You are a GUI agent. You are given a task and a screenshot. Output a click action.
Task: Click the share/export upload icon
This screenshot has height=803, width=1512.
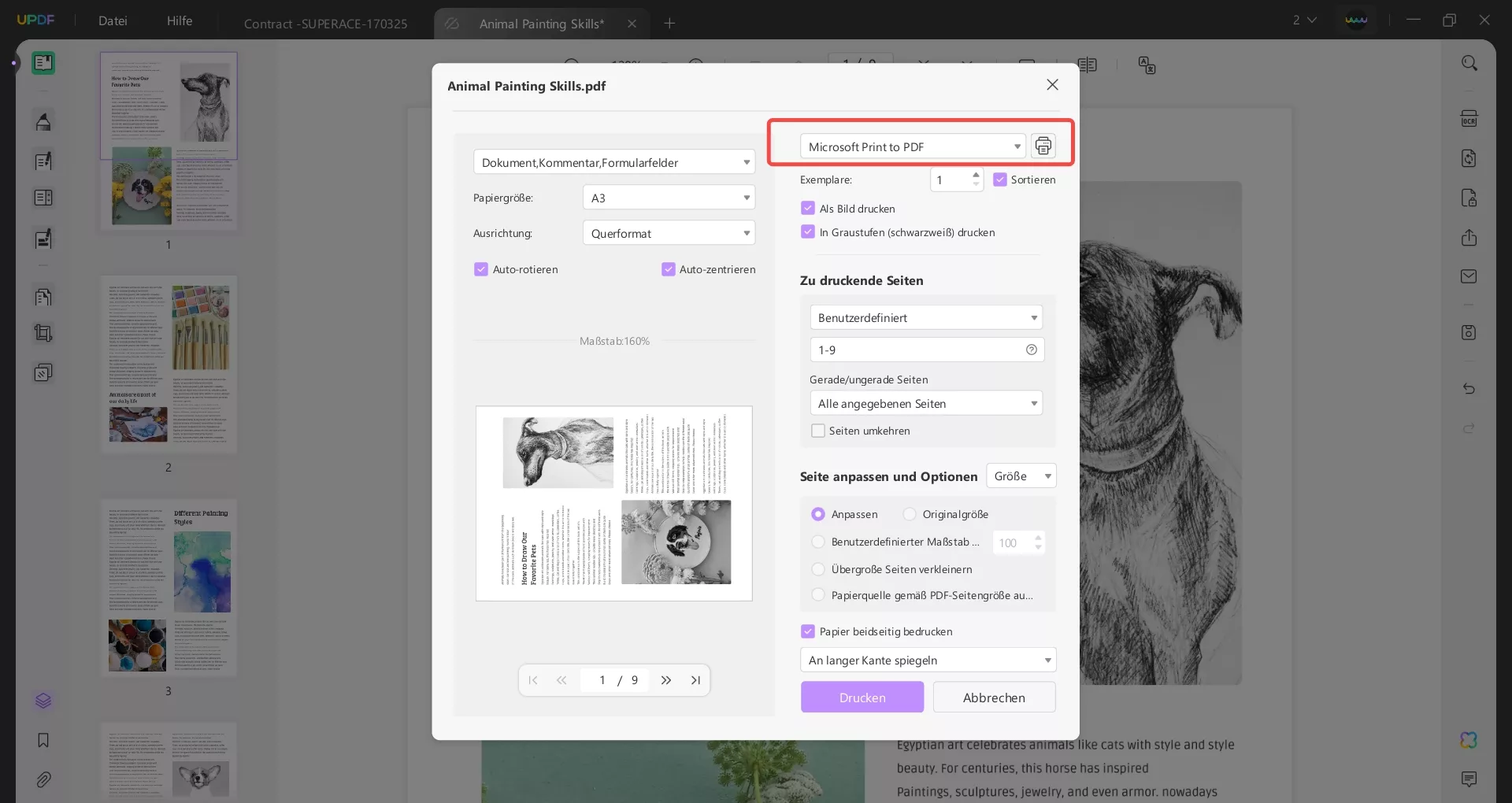point(1469,238)
